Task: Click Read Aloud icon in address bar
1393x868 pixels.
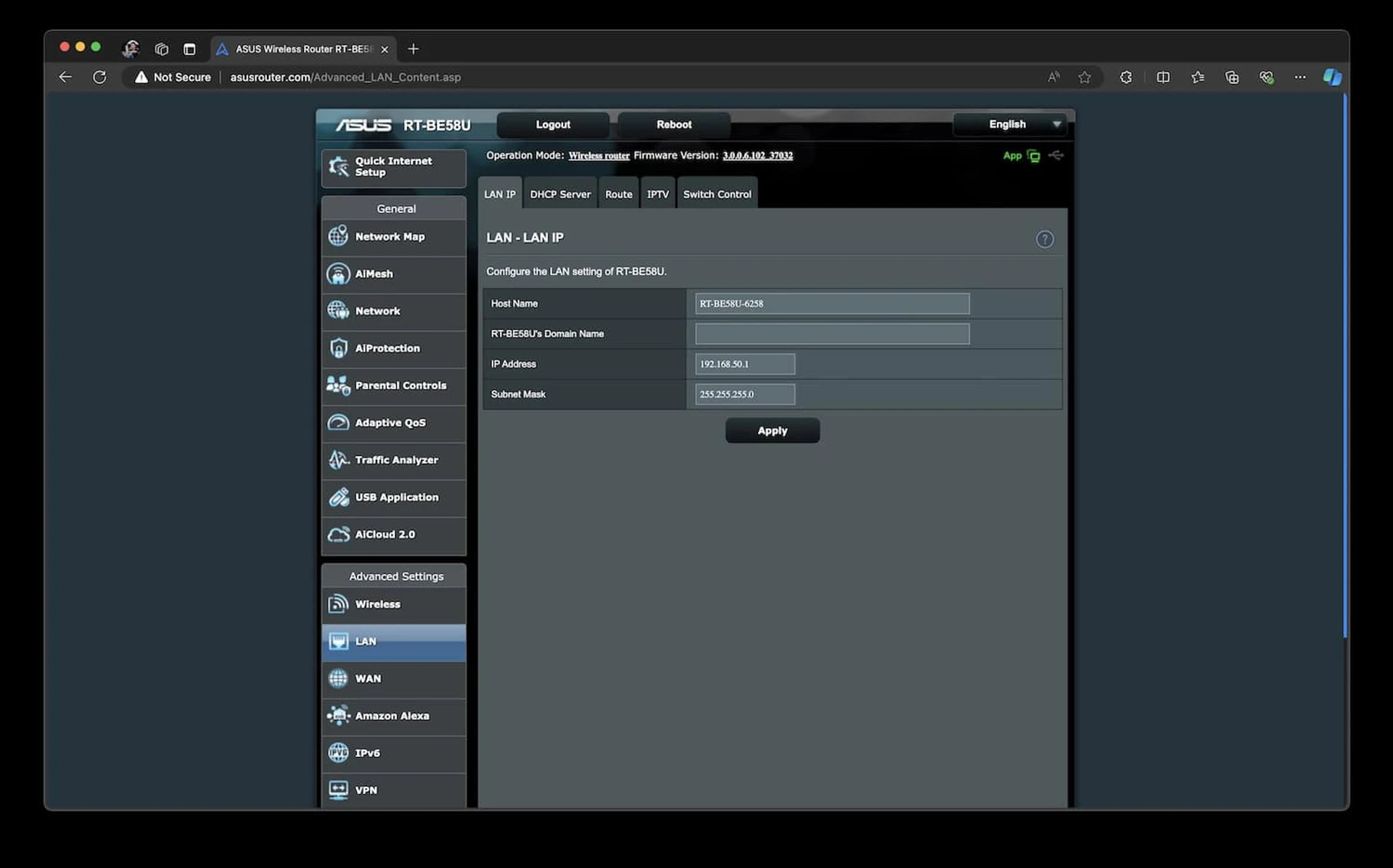Action: click(x=1053, y=77)
